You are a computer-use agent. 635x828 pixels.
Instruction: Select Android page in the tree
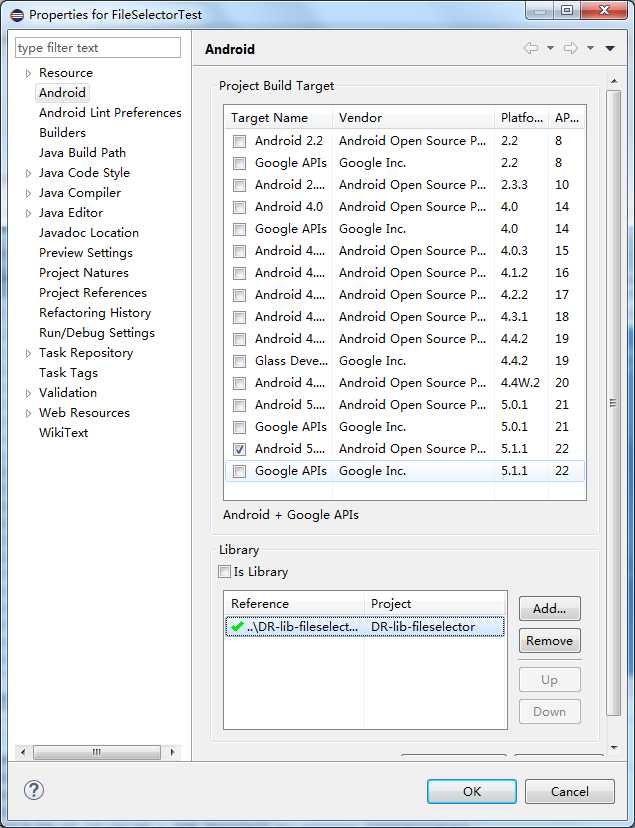62,92
